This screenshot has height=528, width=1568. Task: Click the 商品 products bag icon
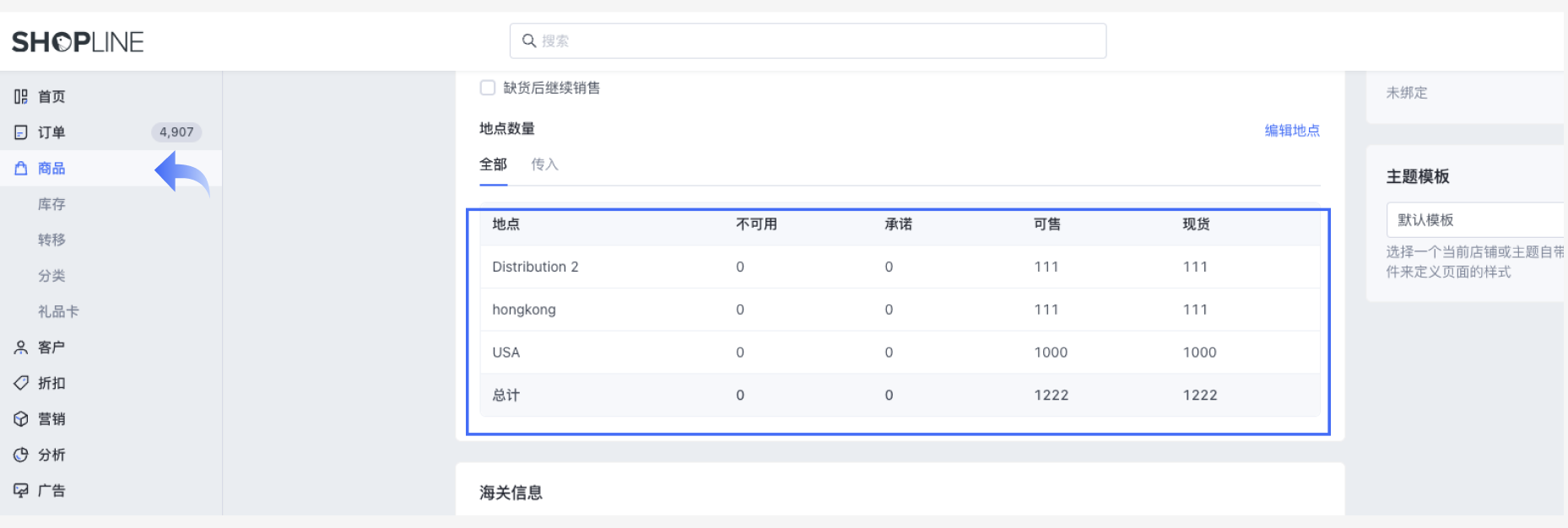click(x=21, y=168)
